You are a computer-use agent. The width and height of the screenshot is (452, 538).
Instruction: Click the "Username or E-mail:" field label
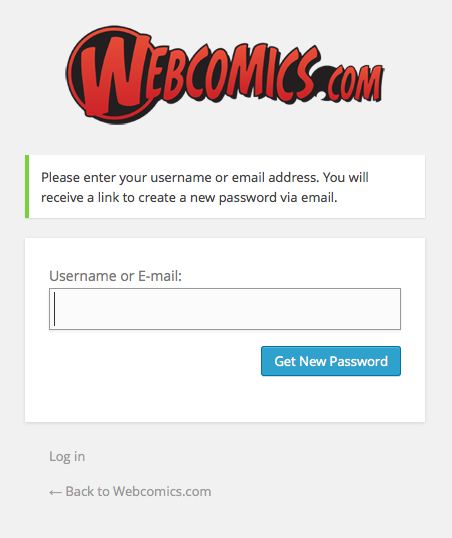(115, 276)
